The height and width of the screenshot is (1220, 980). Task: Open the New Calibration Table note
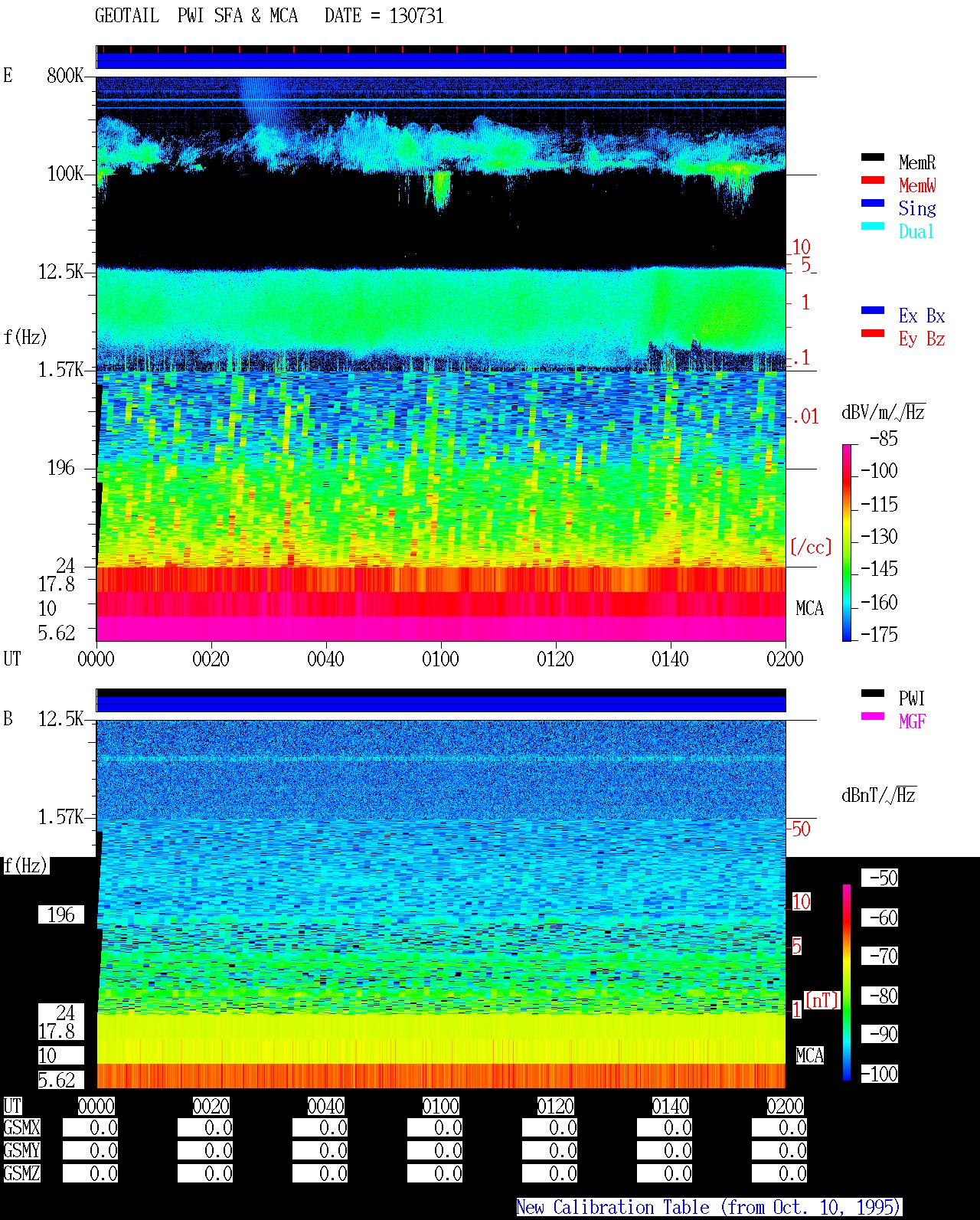[x=709, y=1208]
